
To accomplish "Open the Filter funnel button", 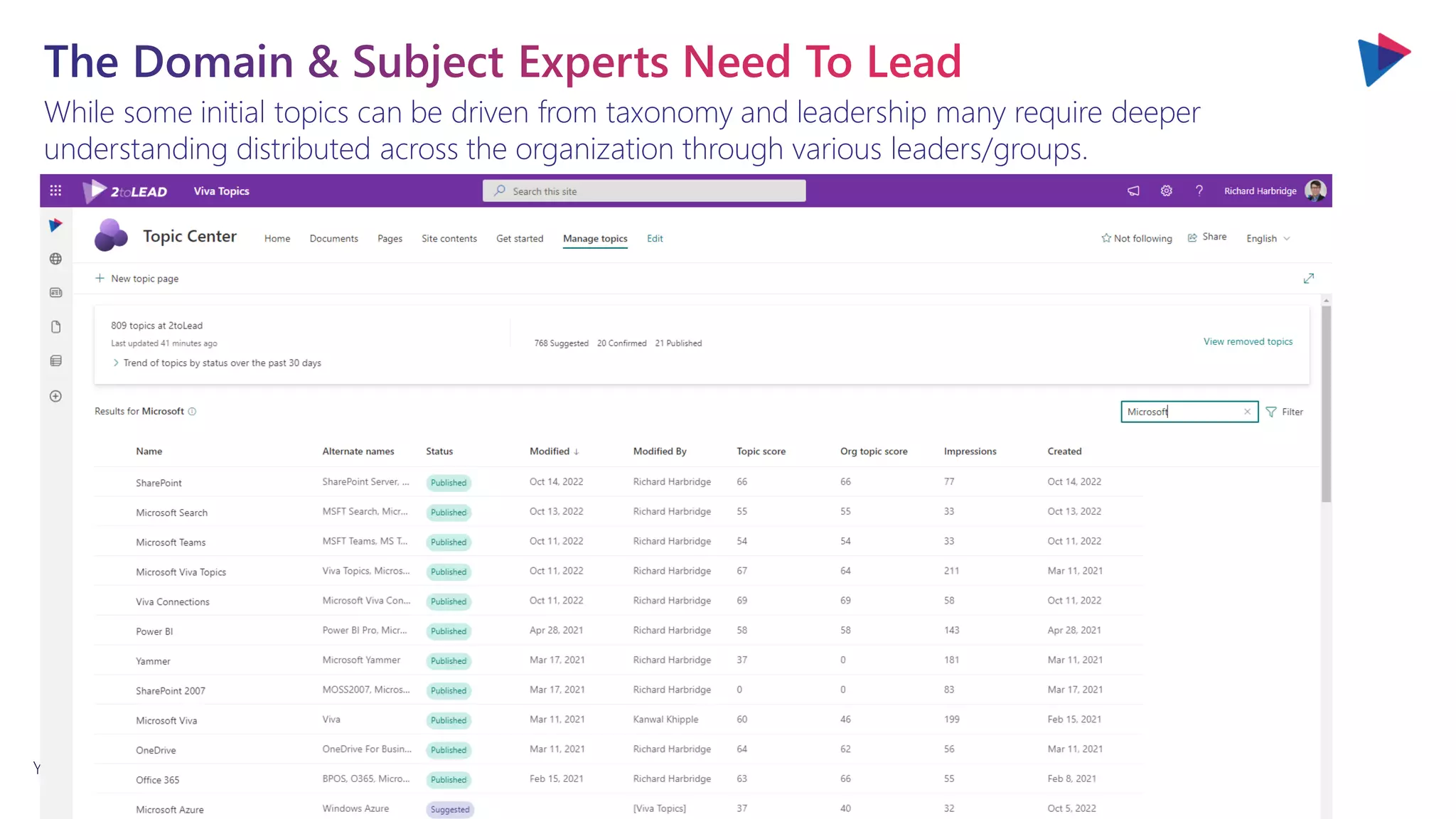I will (x=1285, y=412).
